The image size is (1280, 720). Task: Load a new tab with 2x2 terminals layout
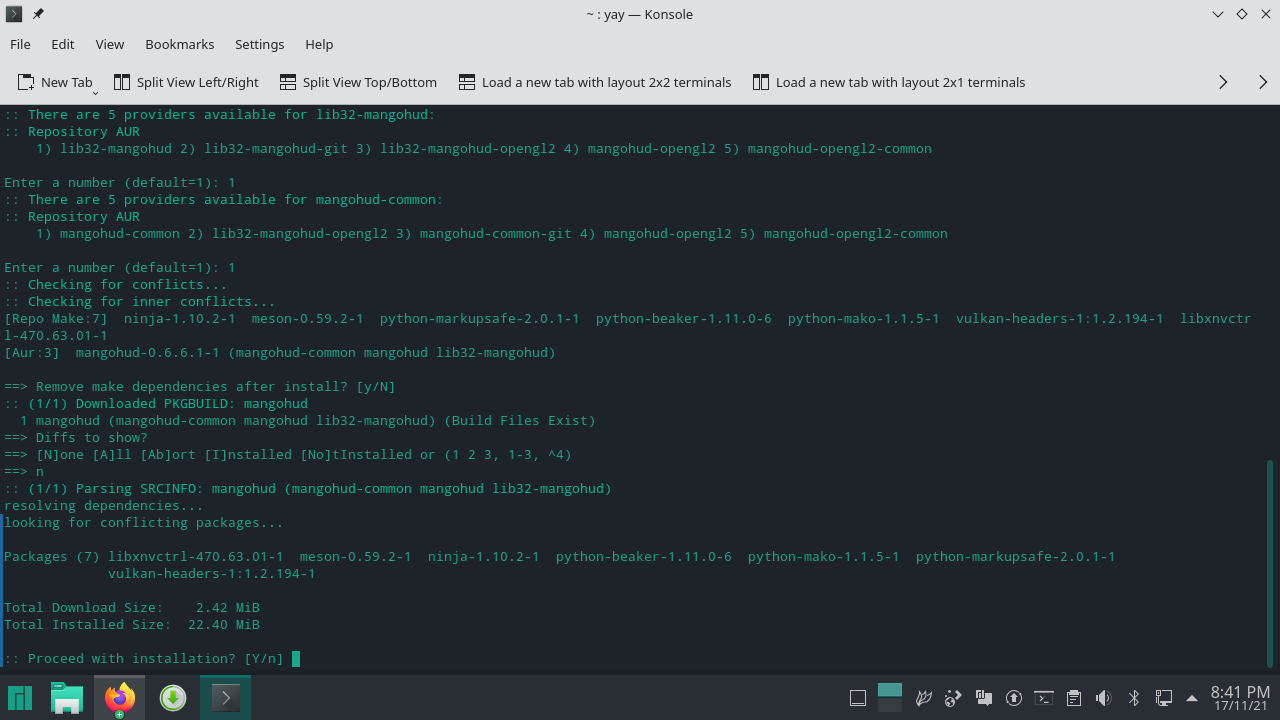(595, 82)
